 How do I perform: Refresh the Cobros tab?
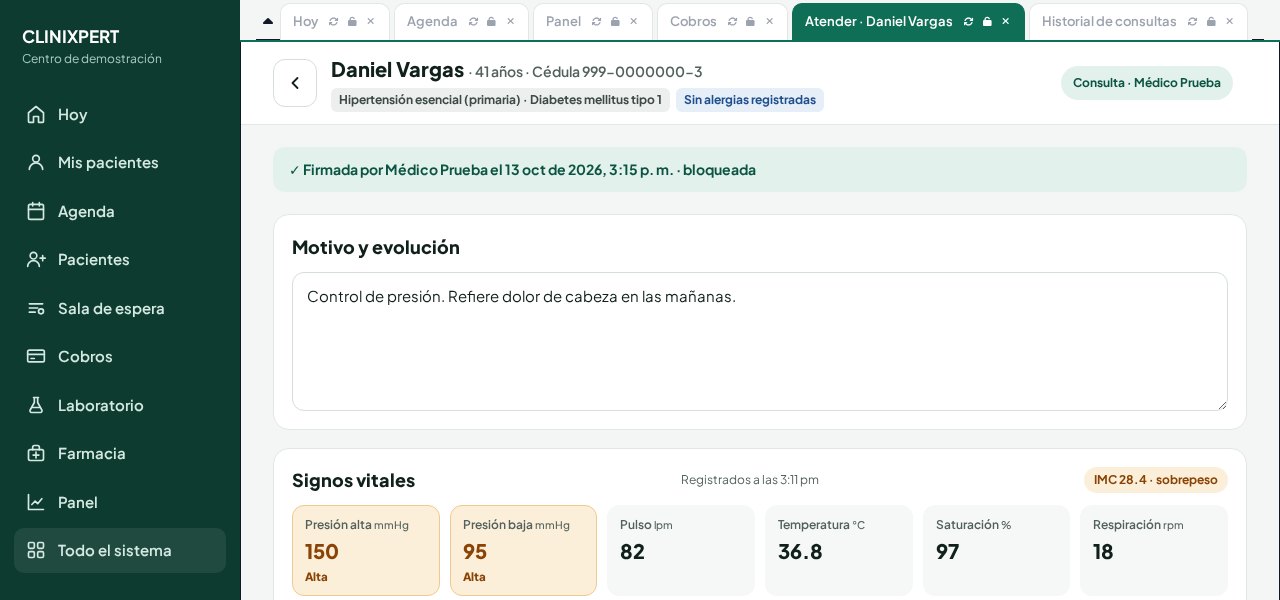click(732, 21)
